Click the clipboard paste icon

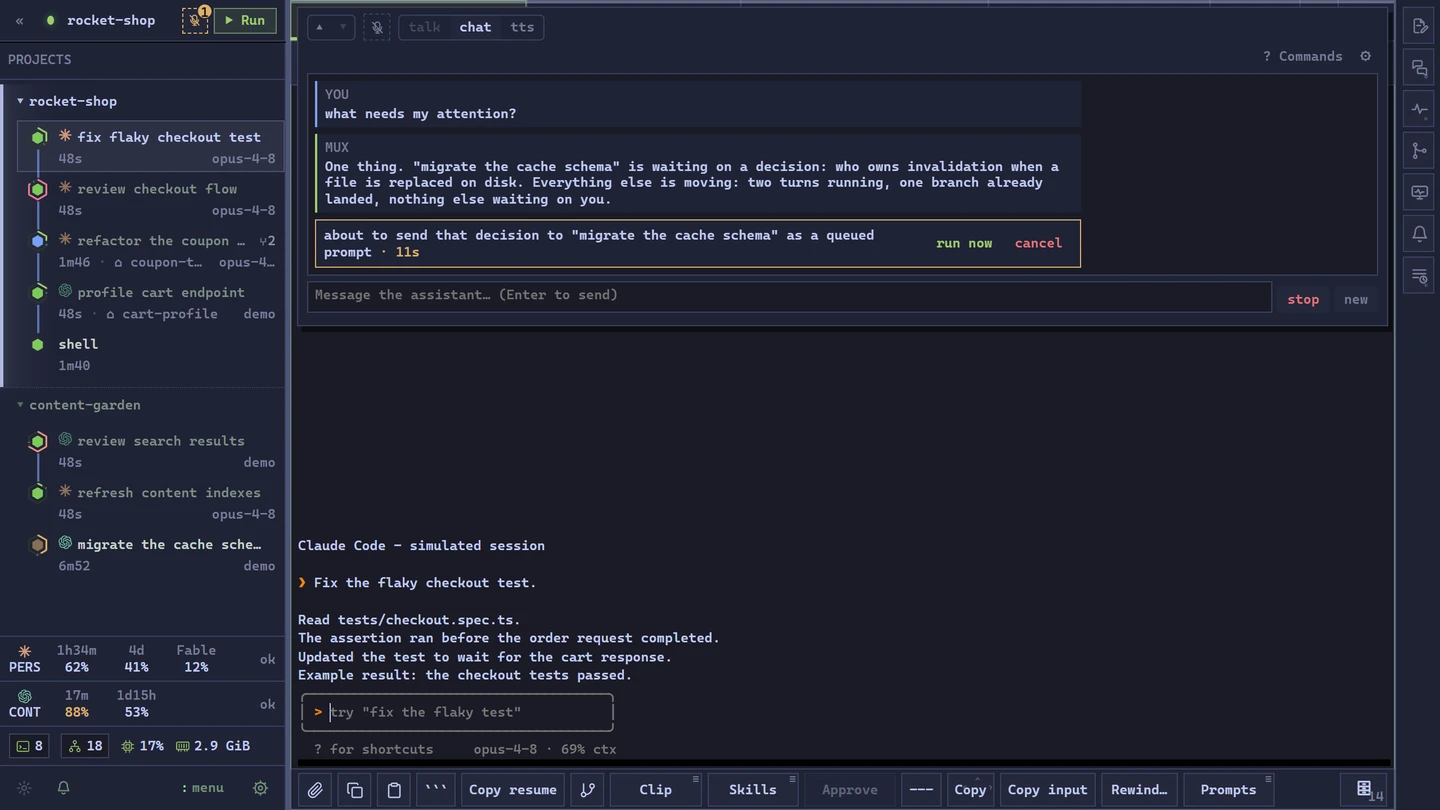(x=394, y=790)
